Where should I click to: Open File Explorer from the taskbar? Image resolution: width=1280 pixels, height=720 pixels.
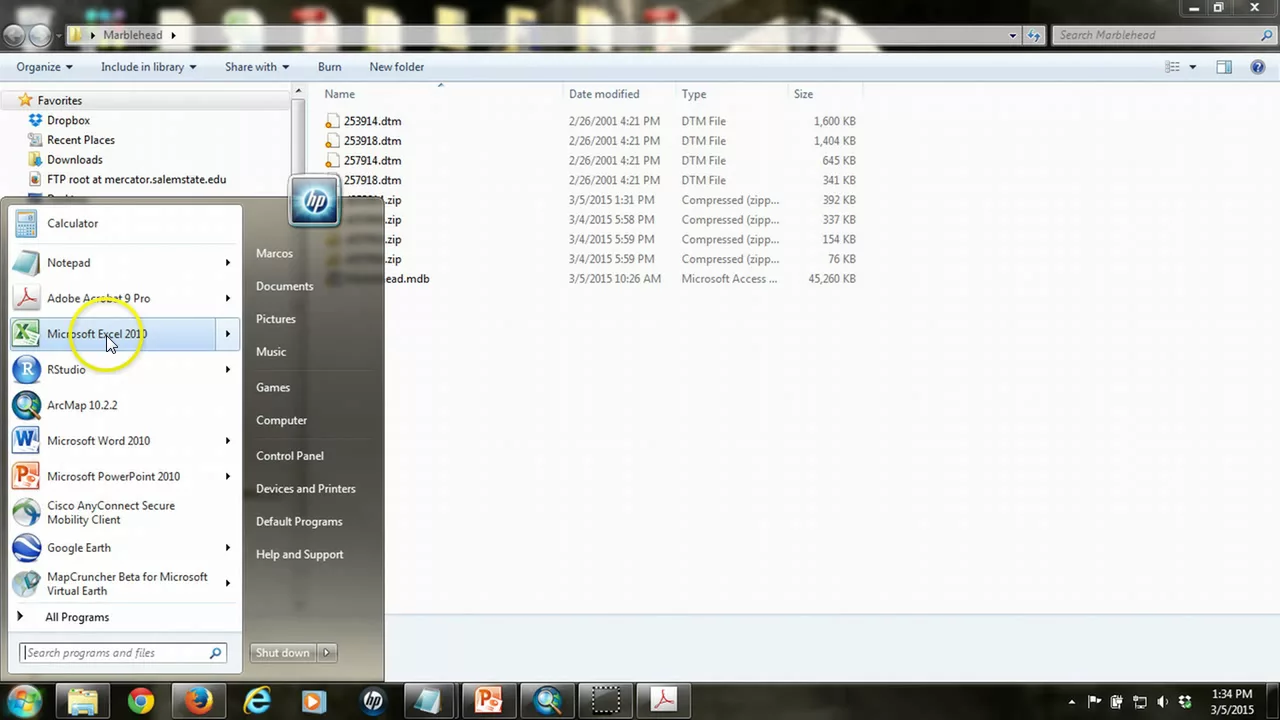click(83, 700)
